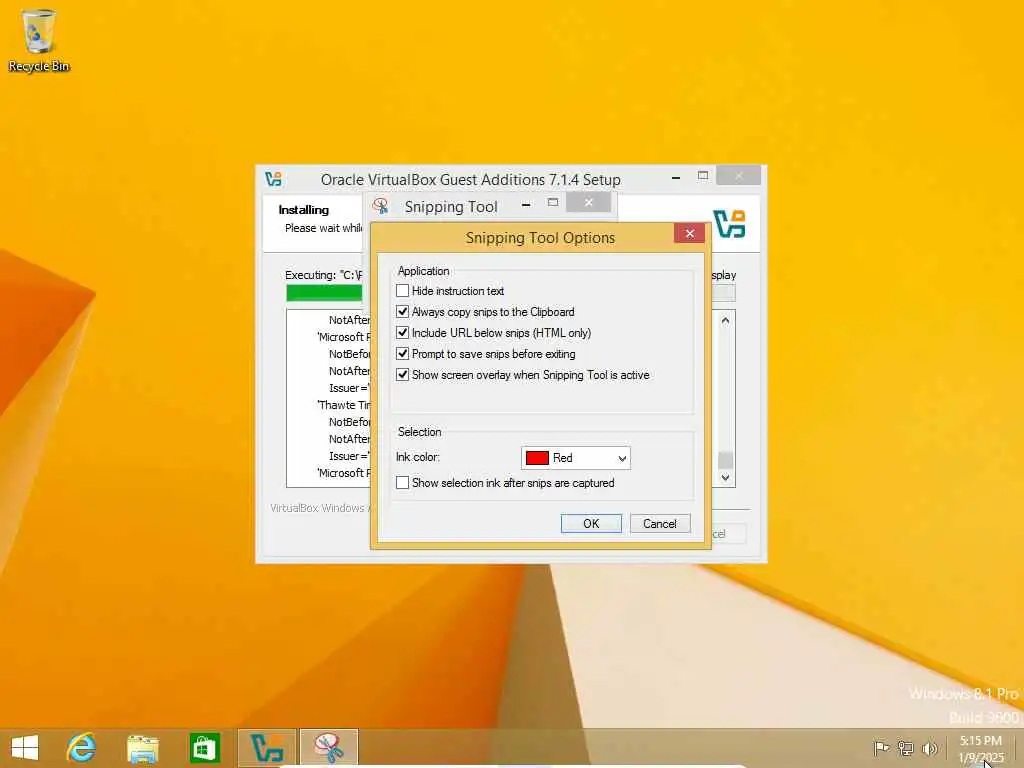Enable Show selection ink after snips captured

point(402,483)
